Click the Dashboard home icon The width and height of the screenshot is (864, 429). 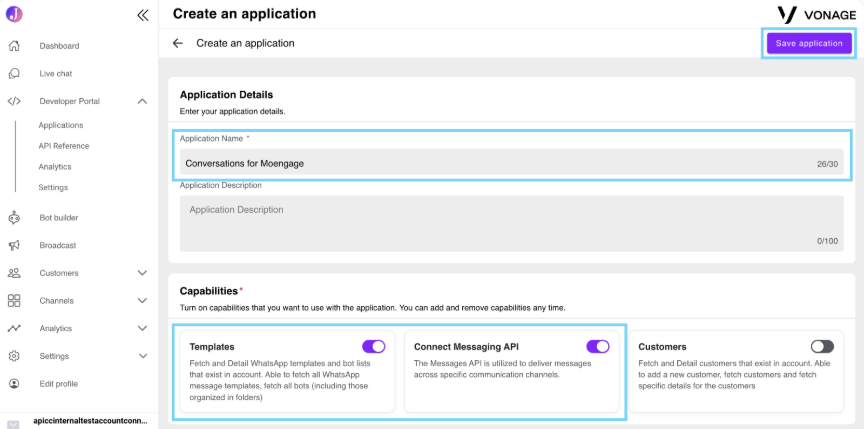click(x=14, y=46)
